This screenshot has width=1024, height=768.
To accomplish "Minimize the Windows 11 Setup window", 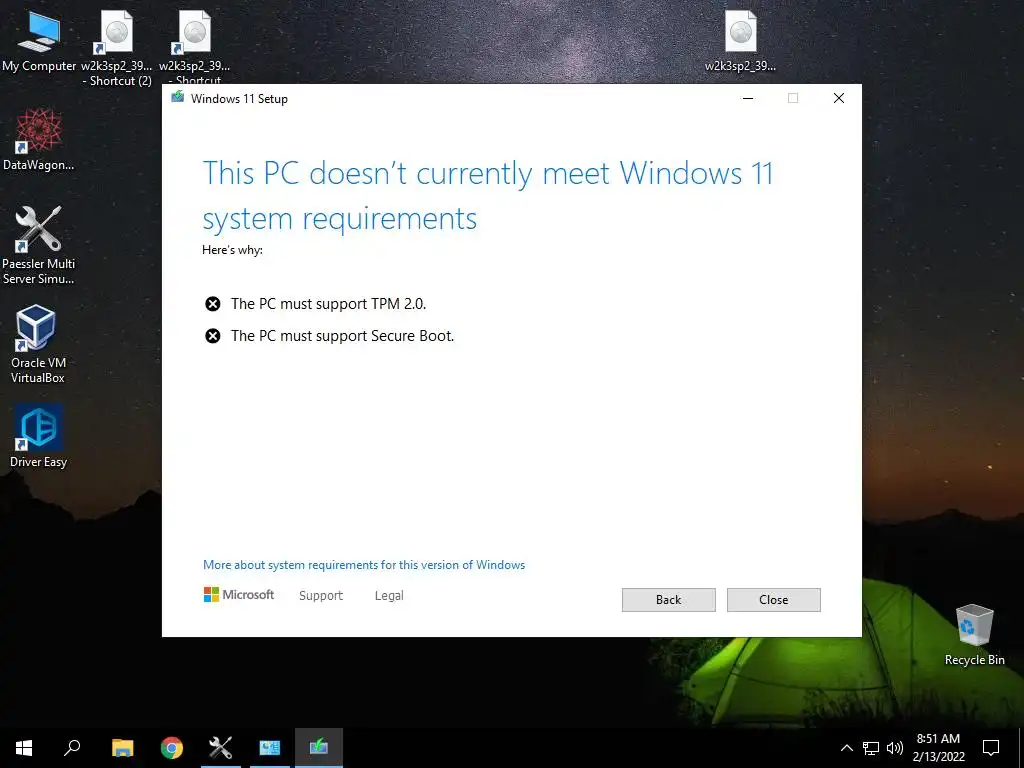I will coord(748,98).
